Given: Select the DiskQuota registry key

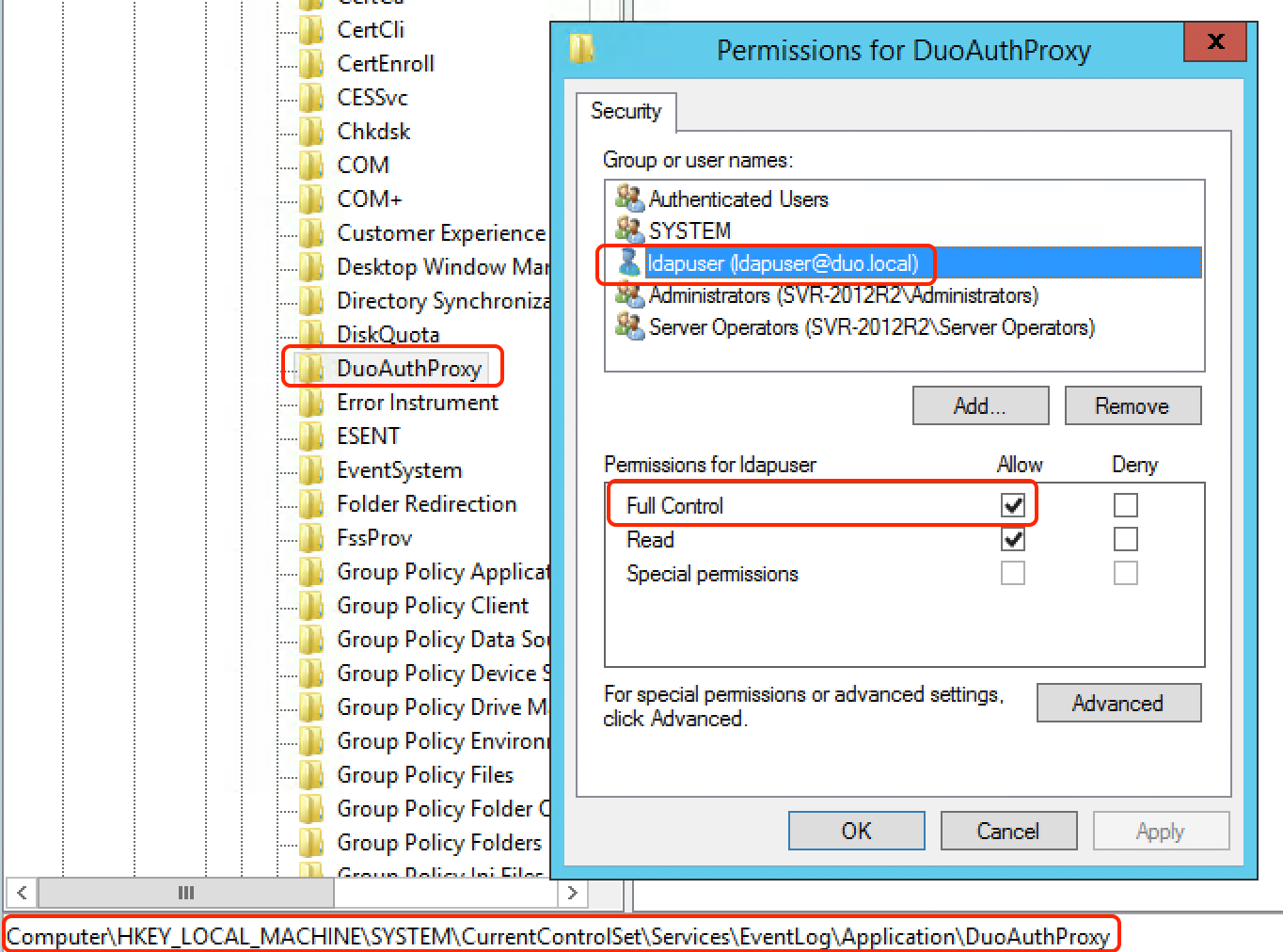Looking at the screenshot, I should (388, 335).
